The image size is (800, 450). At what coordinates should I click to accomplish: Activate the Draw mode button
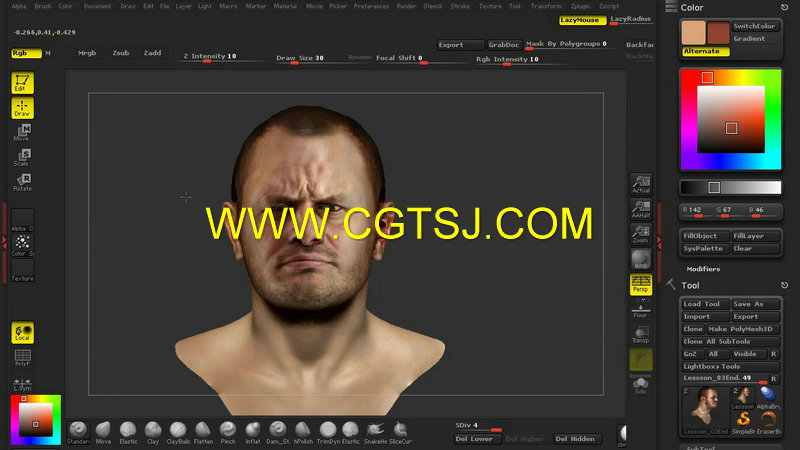(22, 108)
